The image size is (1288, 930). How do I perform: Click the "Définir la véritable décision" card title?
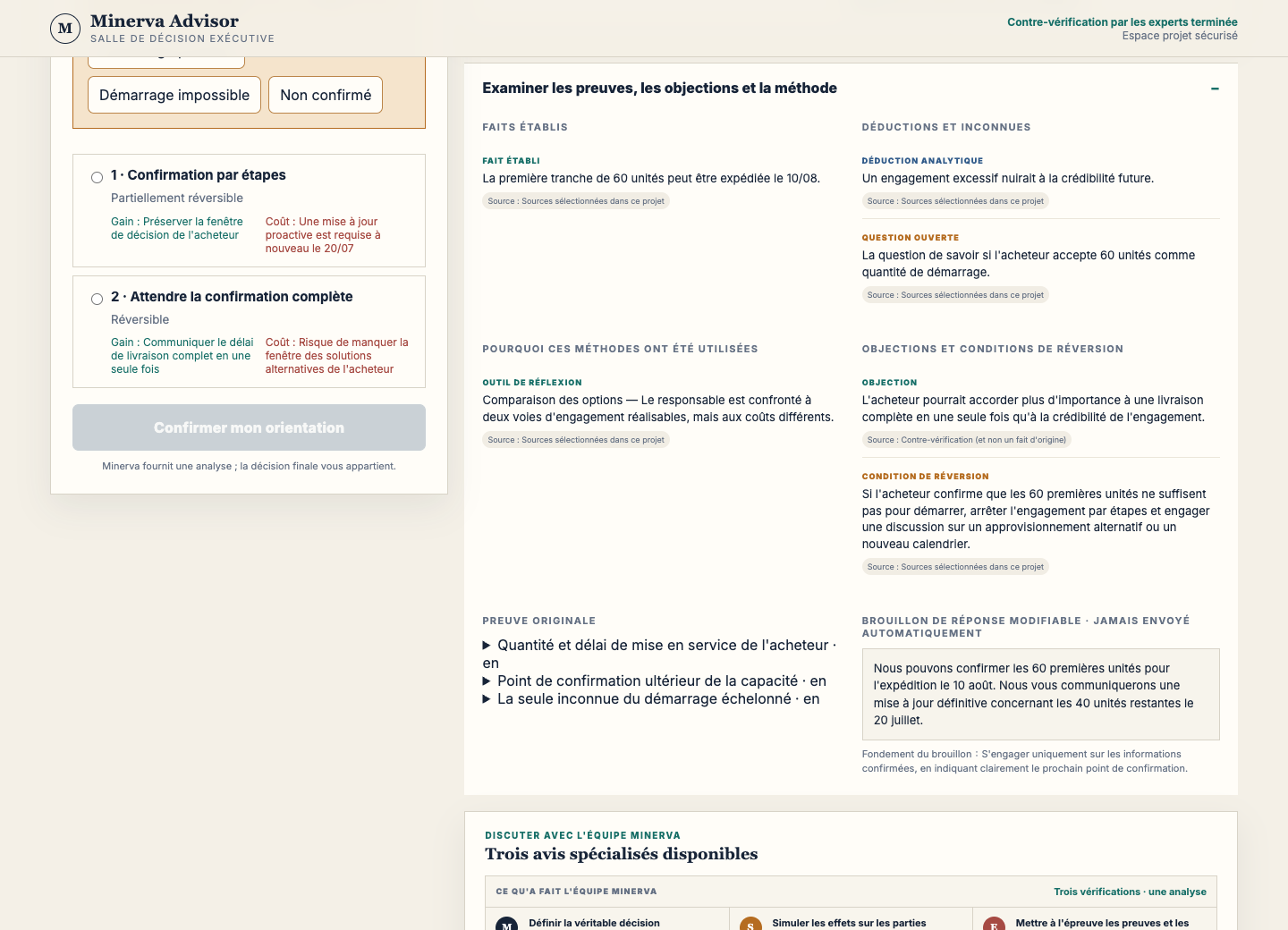[x=594, y=923]
